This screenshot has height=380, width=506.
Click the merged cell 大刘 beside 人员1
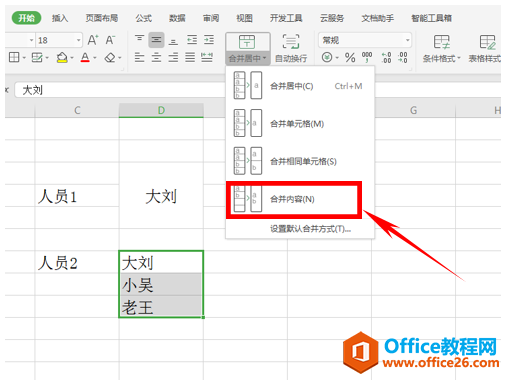pos(161,196)
